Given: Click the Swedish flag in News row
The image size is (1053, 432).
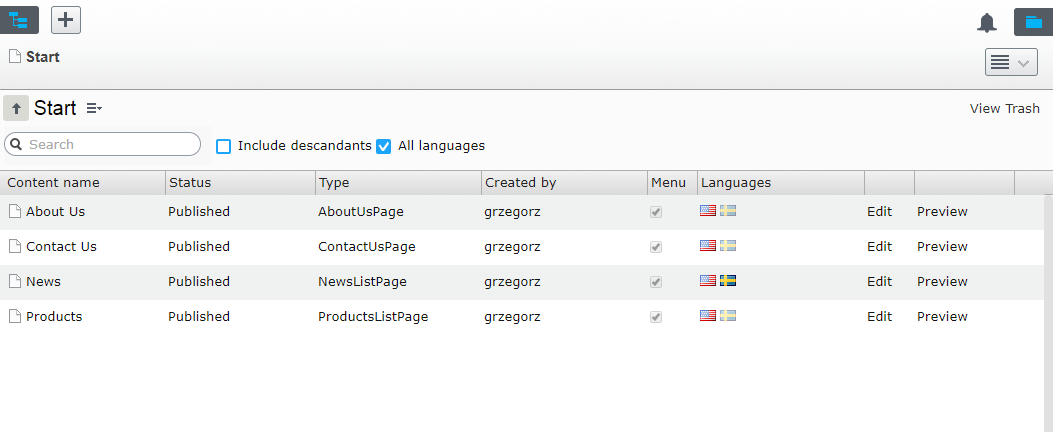Looking at the screenshot, I should [x=728, y=281].
